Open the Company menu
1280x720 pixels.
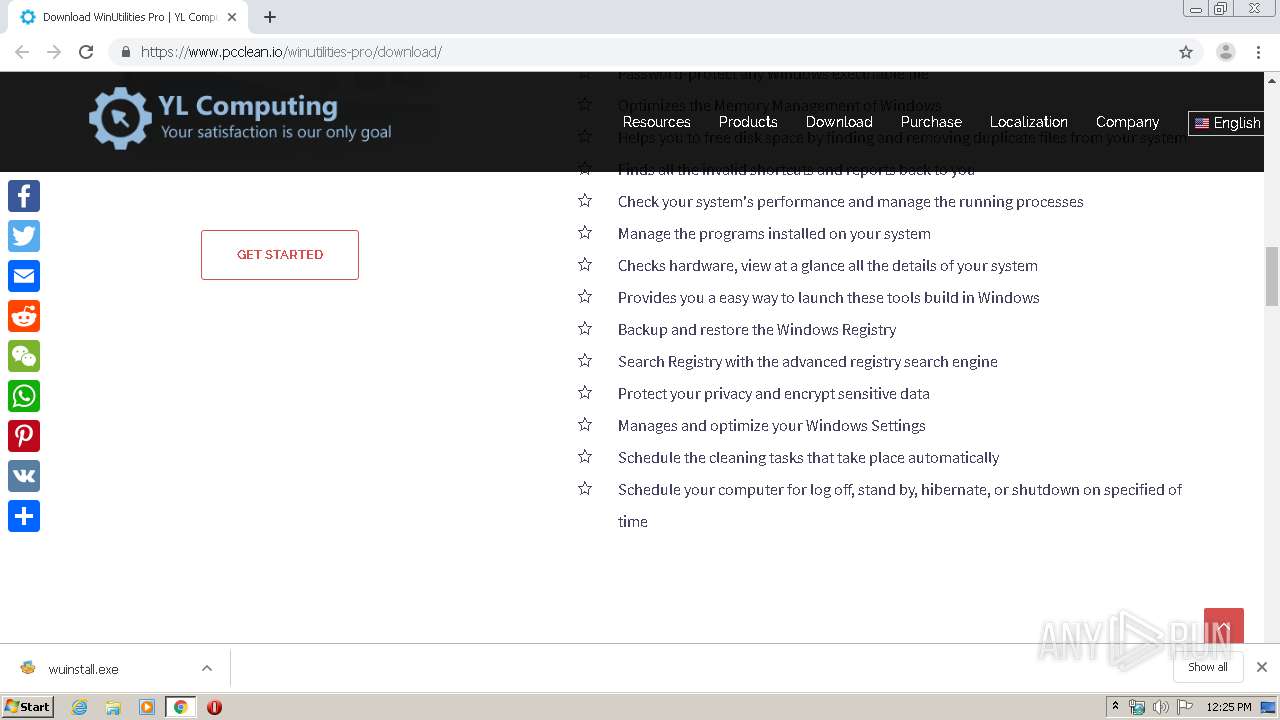(x=1127, y=122)
